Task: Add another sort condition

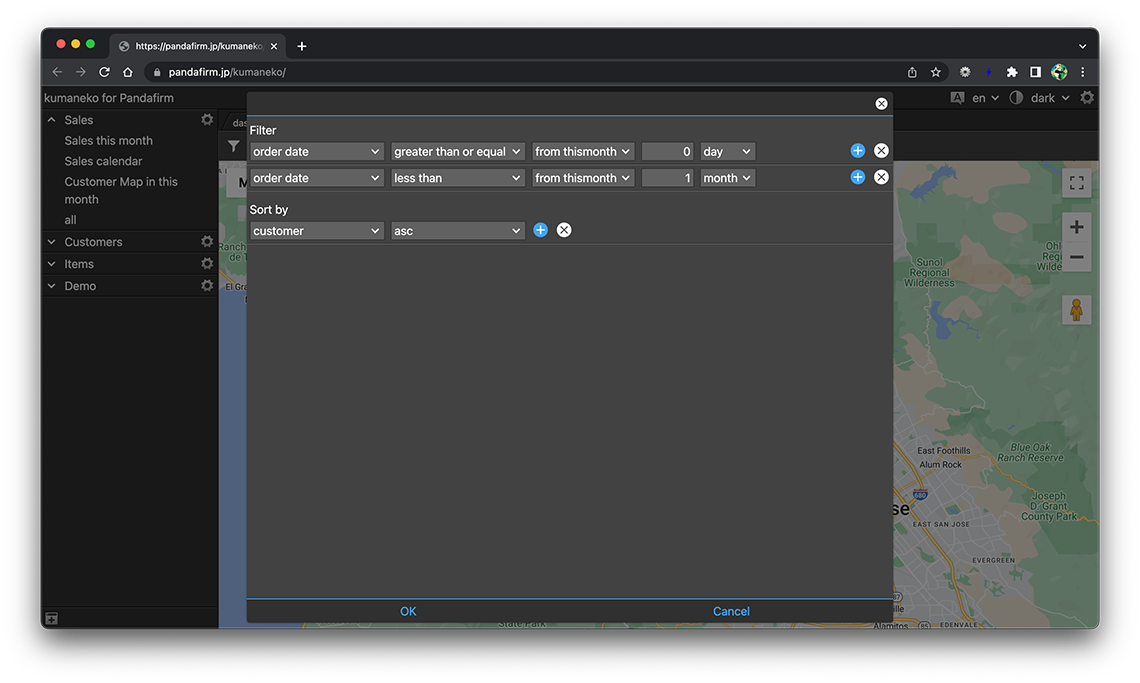Action: 540,230
